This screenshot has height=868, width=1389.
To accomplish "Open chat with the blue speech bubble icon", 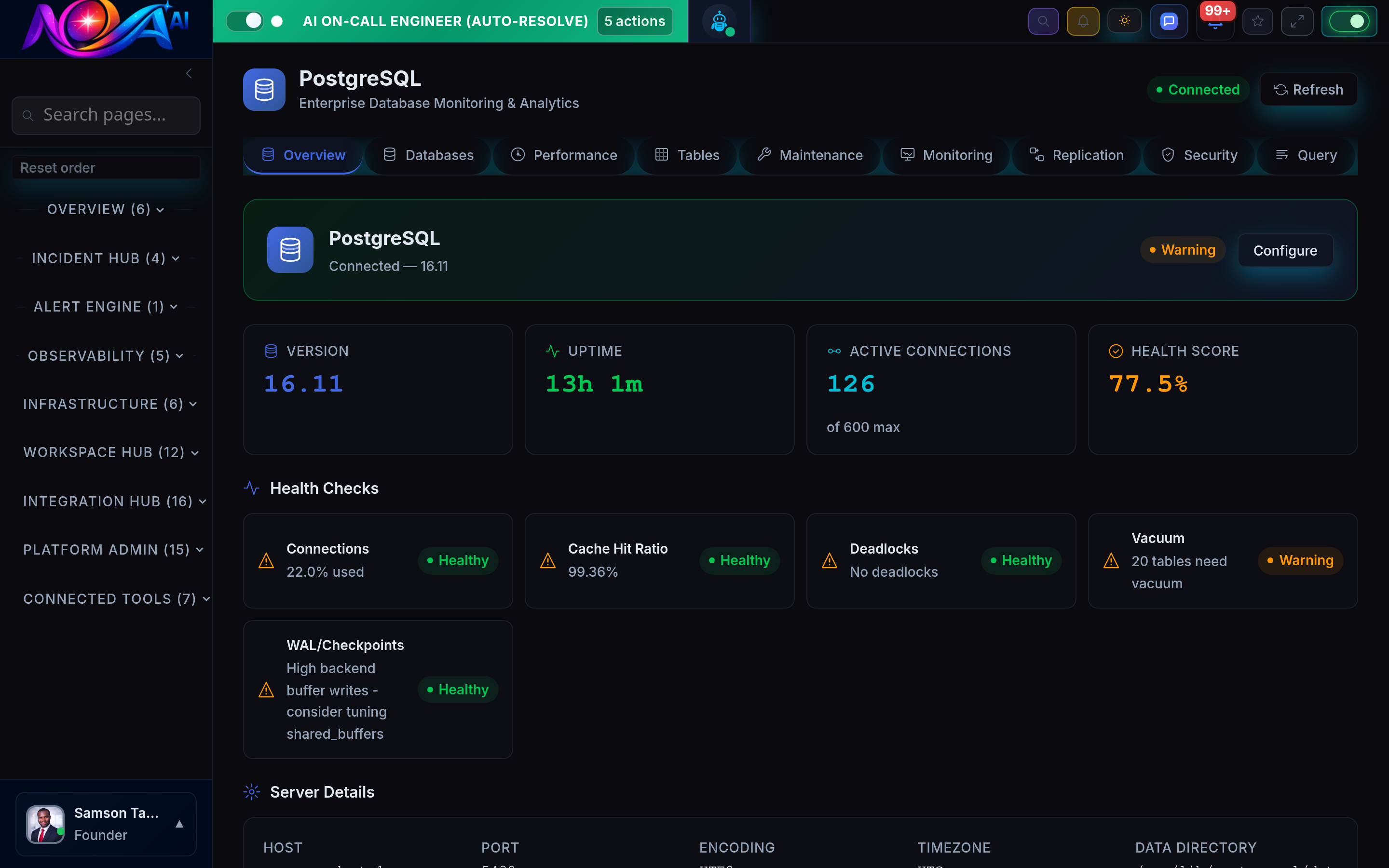I will point(1169,21).
